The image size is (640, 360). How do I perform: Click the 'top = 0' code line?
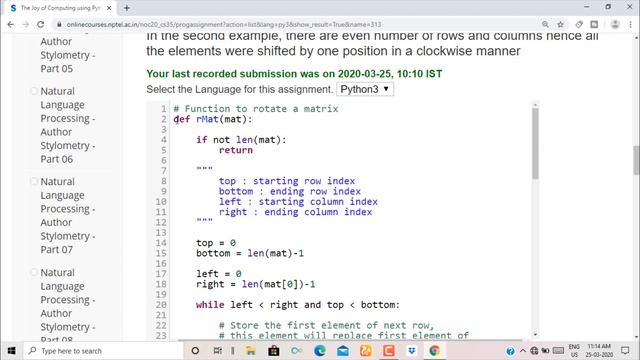click(x=216, y=243)
